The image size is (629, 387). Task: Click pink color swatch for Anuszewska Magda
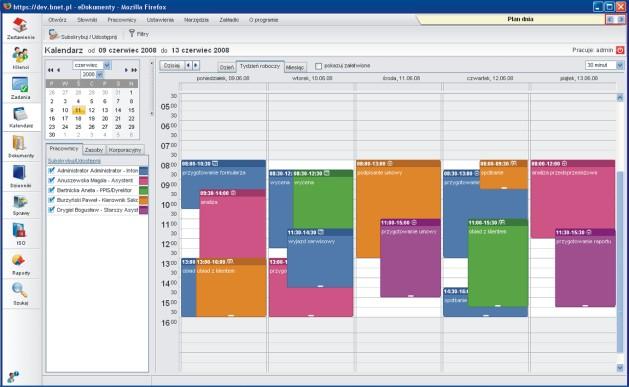(x=143, y=180)
